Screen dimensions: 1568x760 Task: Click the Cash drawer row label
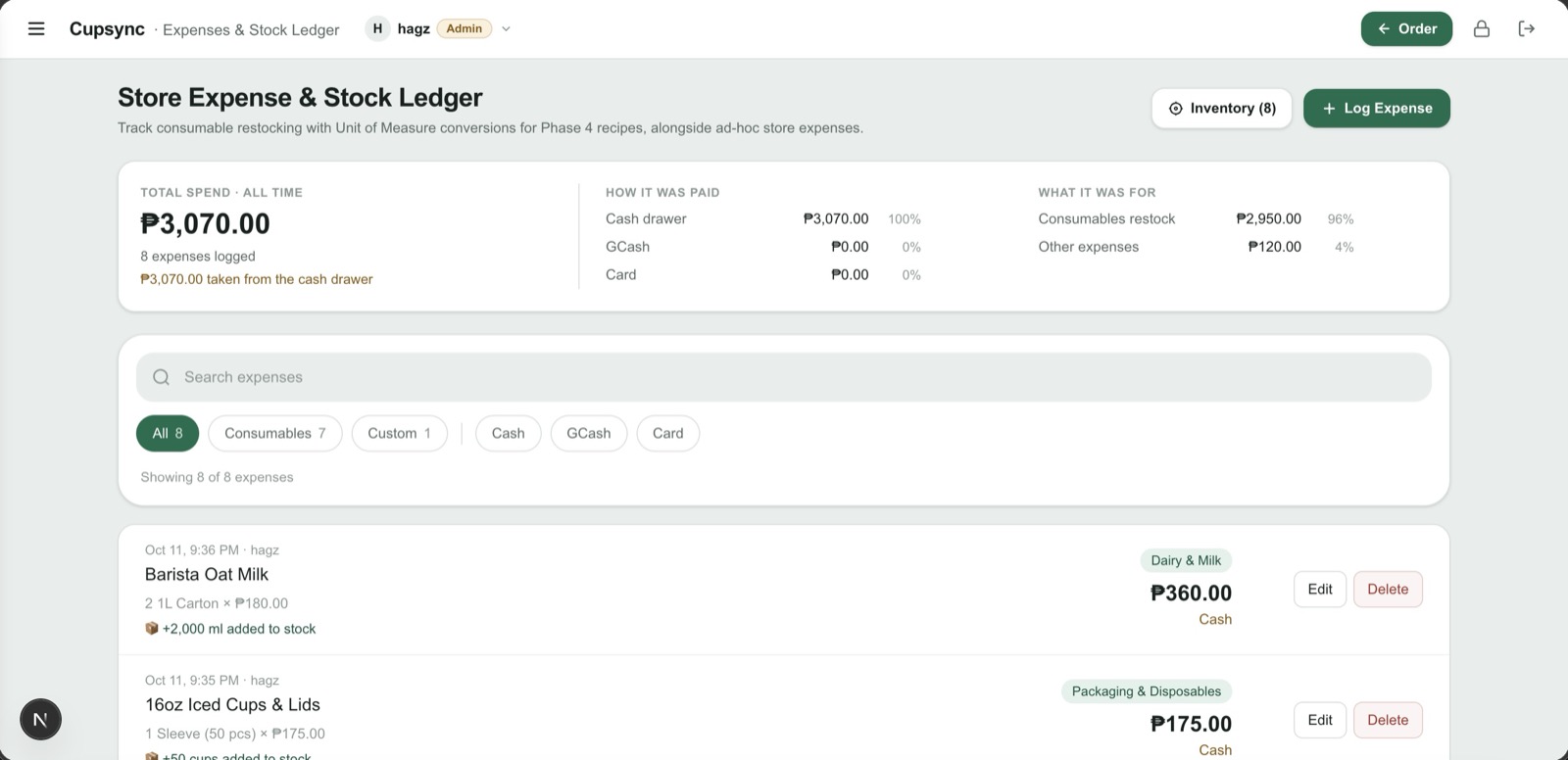646,219
